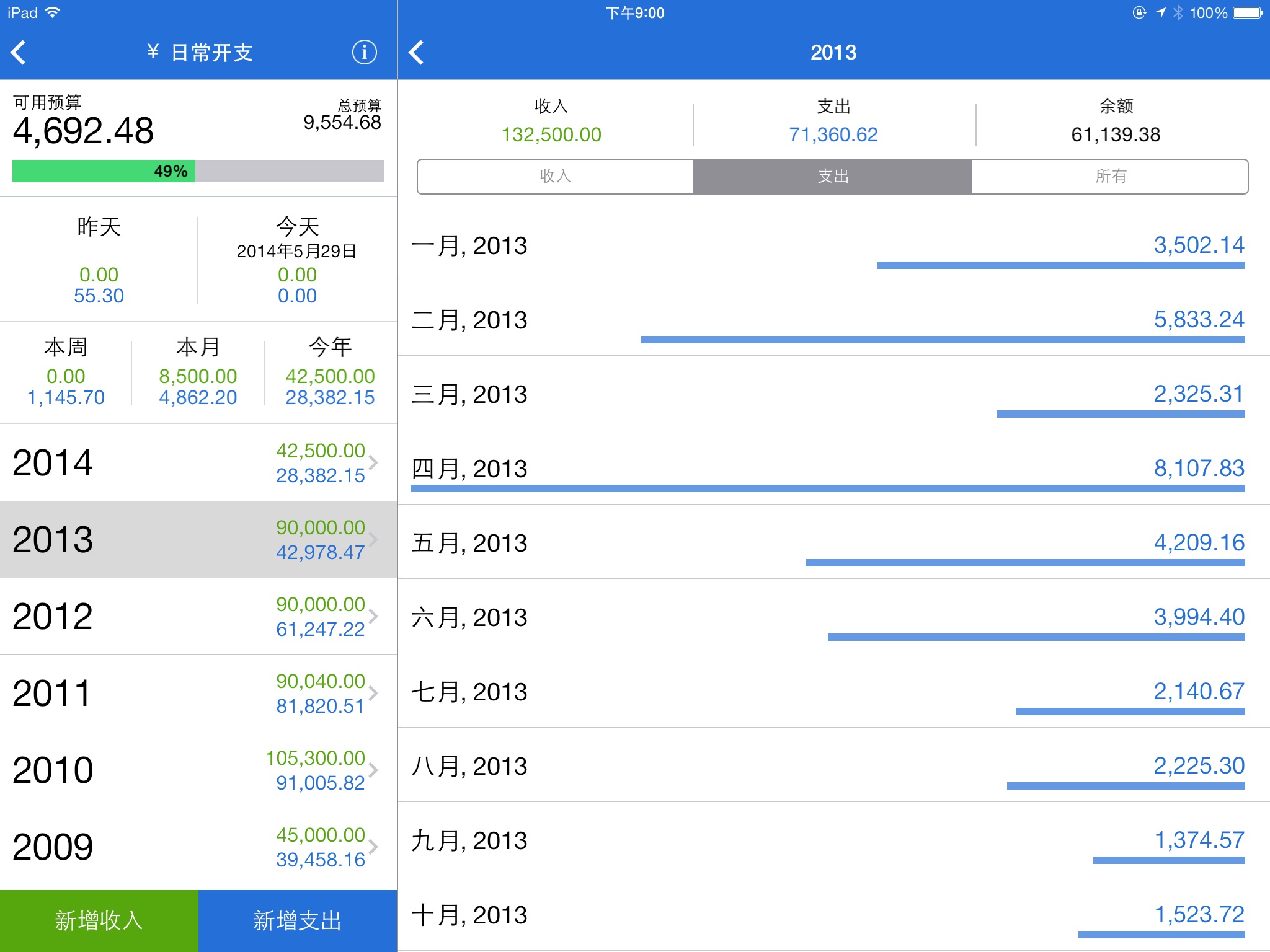The width and height of the screenshot is (1270, 952).
Task: Tap the expense total 71,360.62
Action: (833, 134)
